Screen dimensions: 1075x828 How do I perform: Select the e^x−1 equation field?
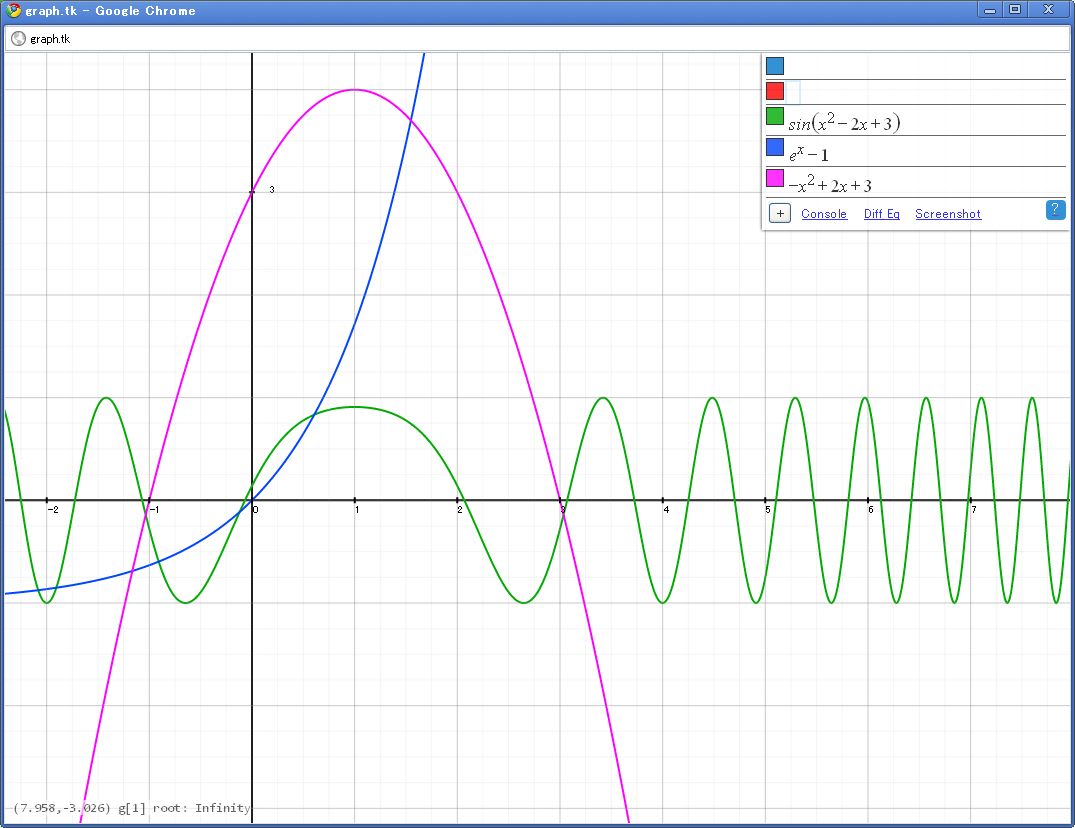(x=809, y=154)
